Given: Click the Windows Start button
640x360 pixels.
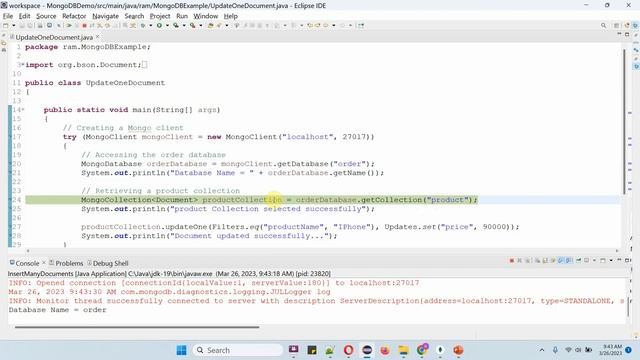Looking at the screenshot, I should [182, 350].
